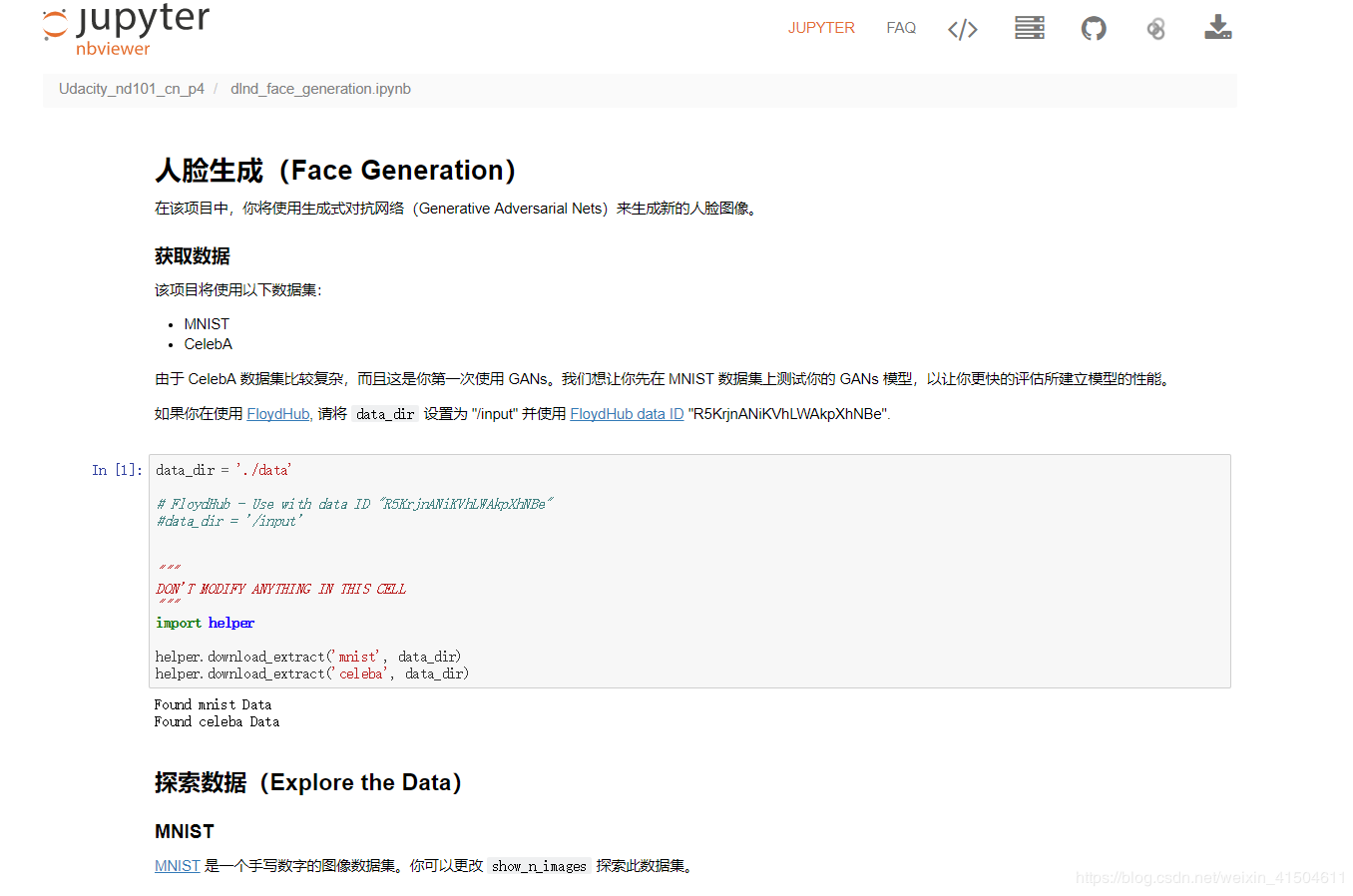Open the FloydHub hyperlink

277,413
